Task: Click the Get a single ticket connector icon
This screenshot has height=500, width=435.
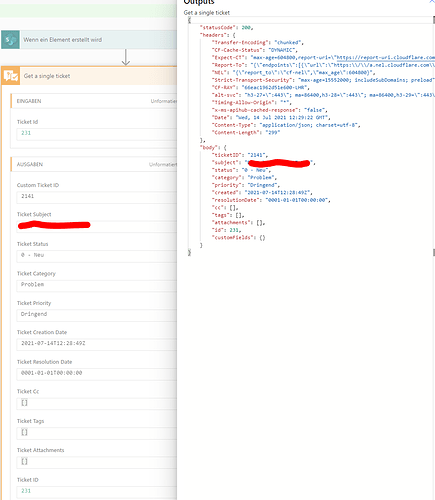Action: (11, 76)
